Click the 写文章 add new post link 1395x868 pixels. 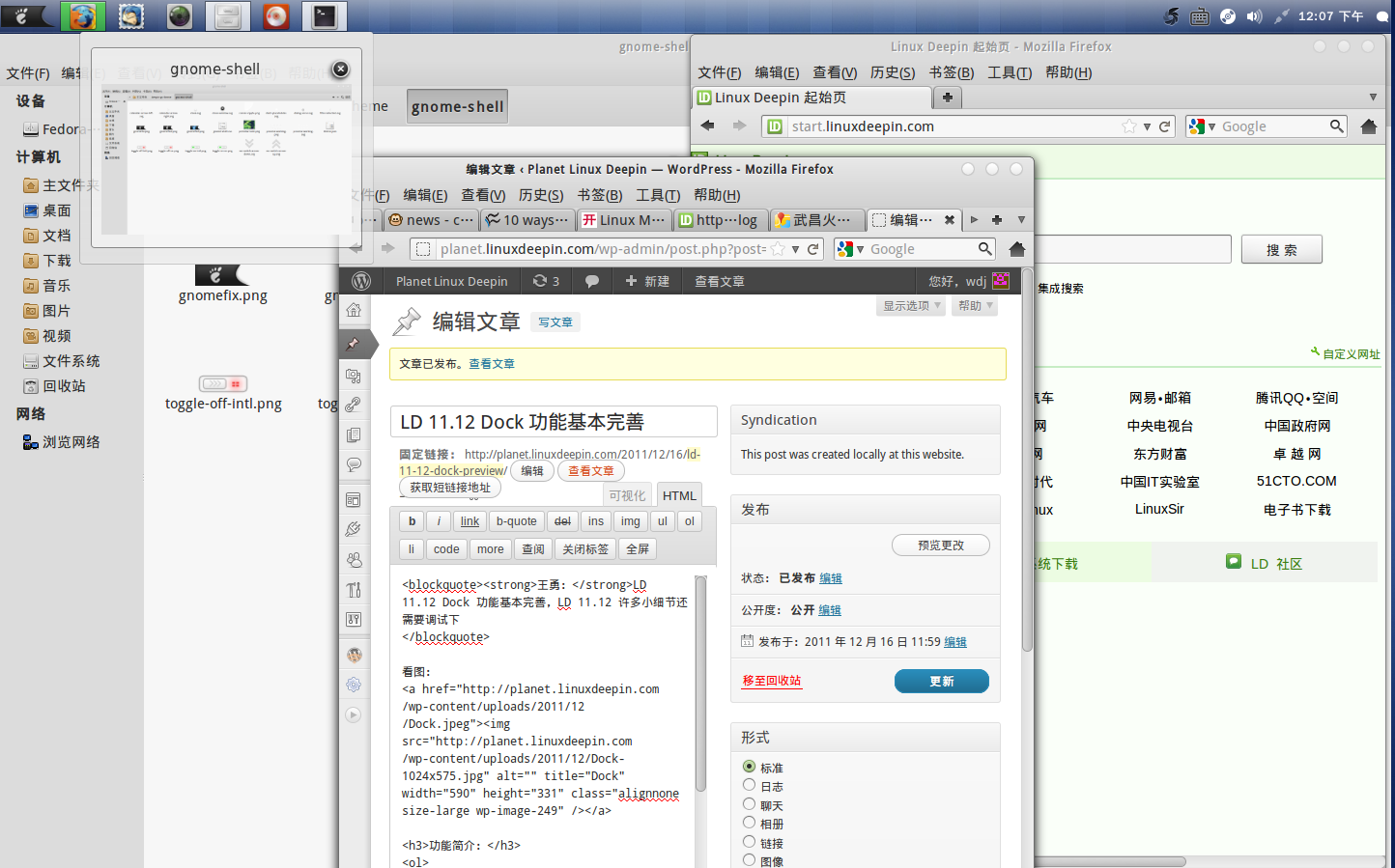555,322
